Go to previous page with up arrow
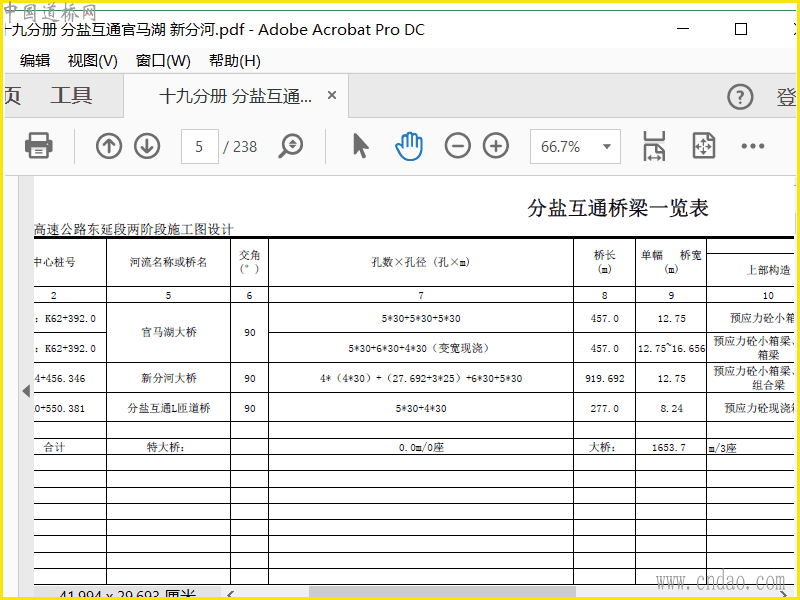The width and height of the screenshot is (800, 600). click(109, 146)
